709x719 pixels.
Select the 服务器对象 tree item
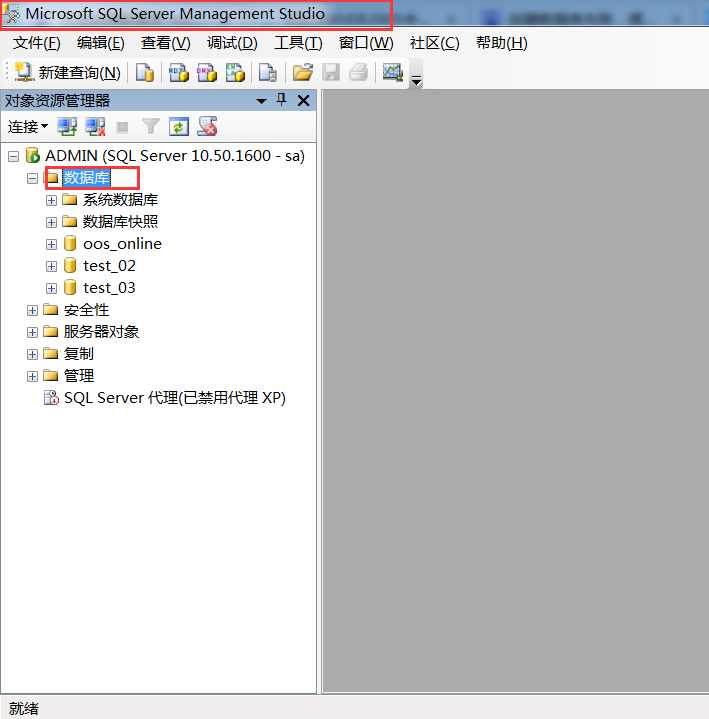click(101, 332)
